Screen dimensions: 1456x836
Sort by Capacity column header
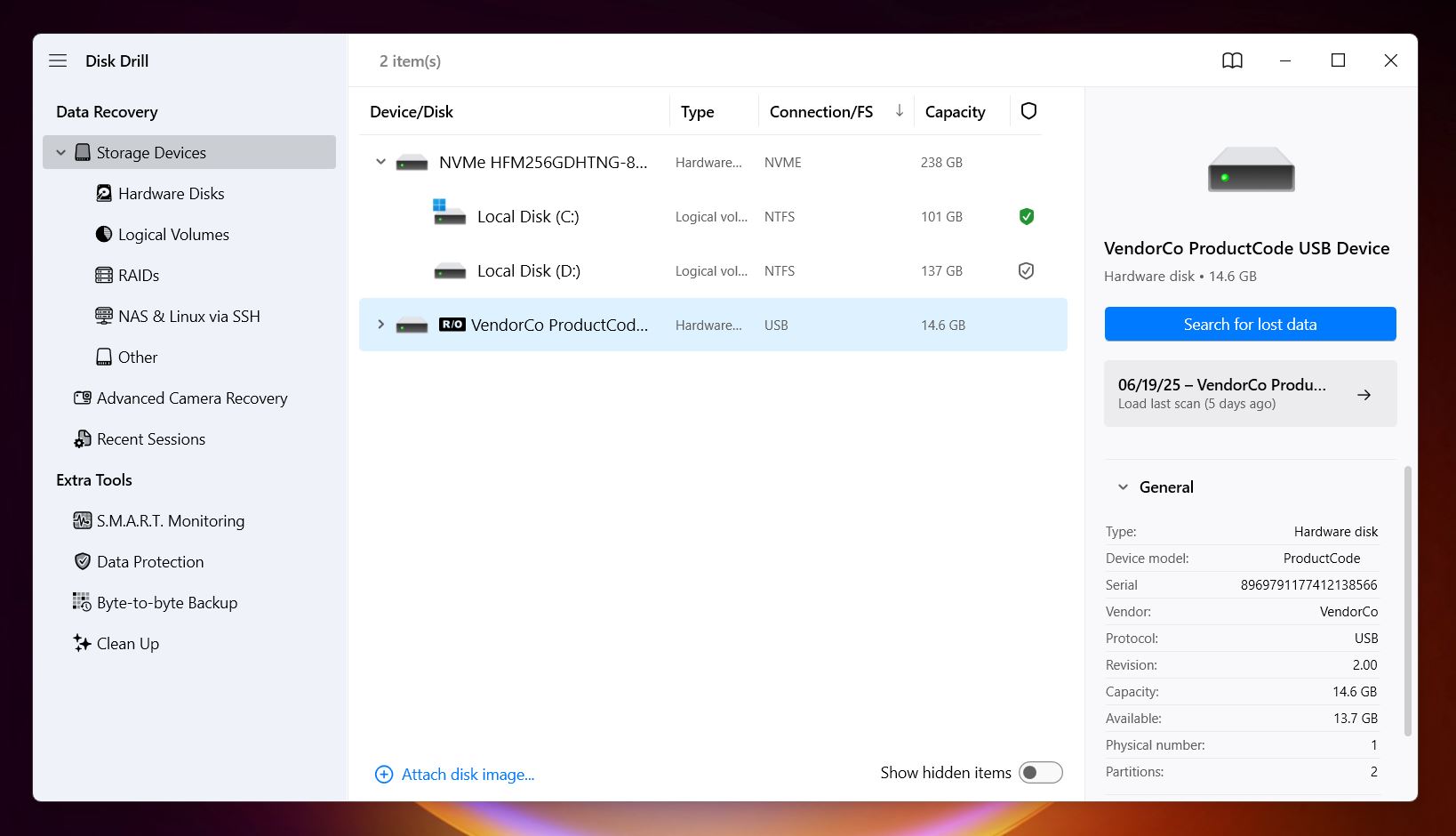(955, 111)
